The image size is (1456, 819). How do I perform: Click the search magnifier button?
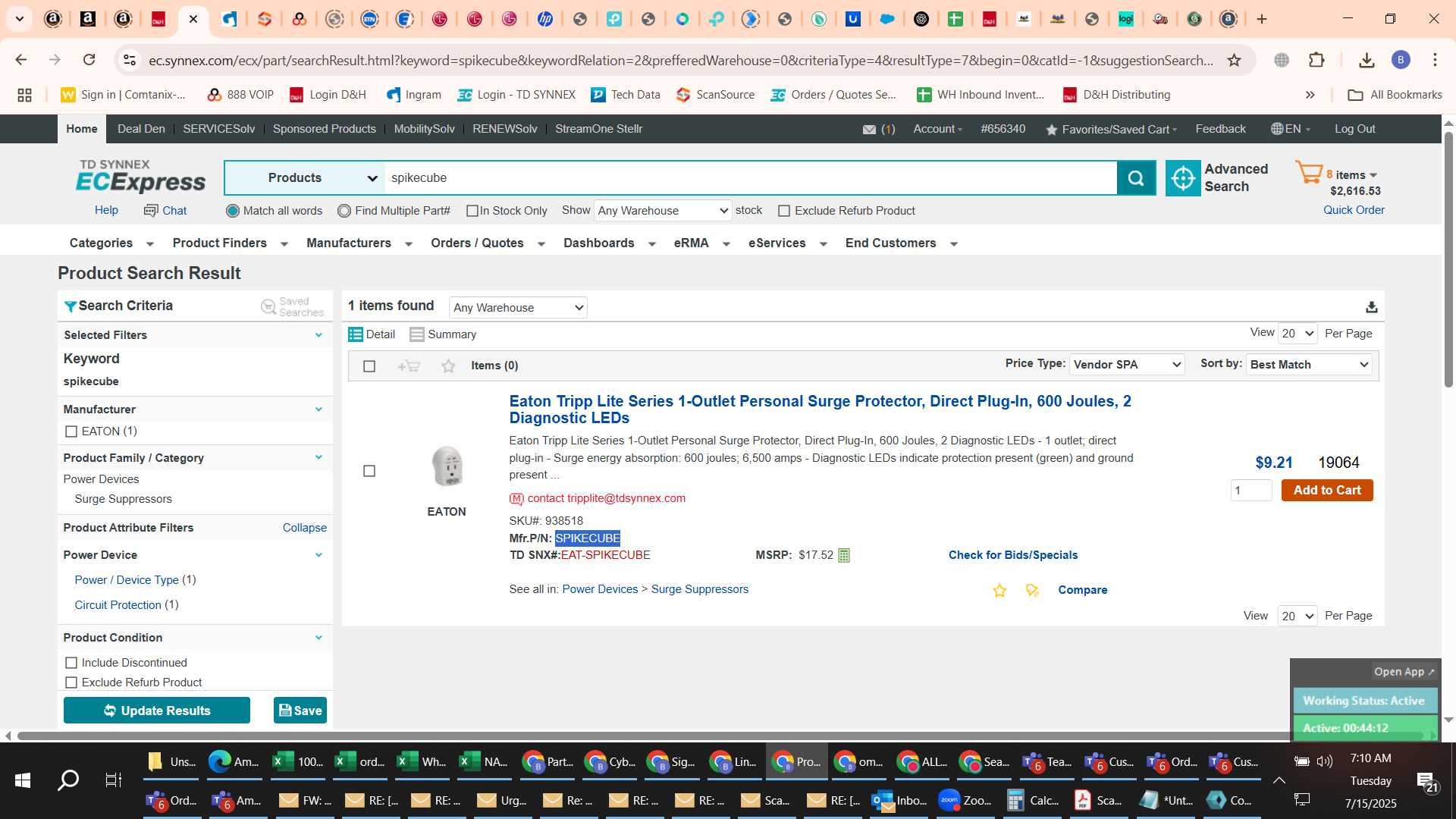pos(1135,178)
